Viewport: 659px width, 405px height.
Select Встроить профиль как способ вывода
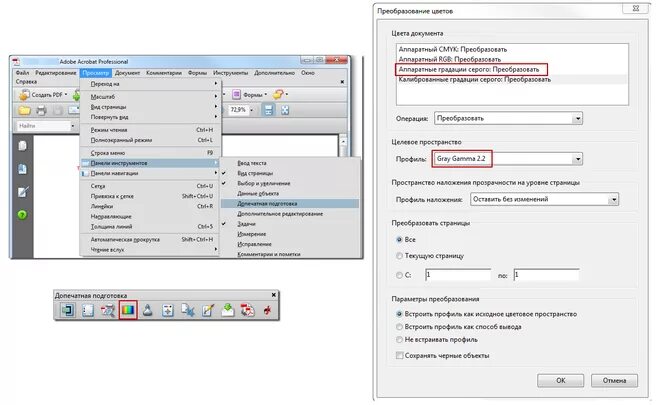pos(399,326)
